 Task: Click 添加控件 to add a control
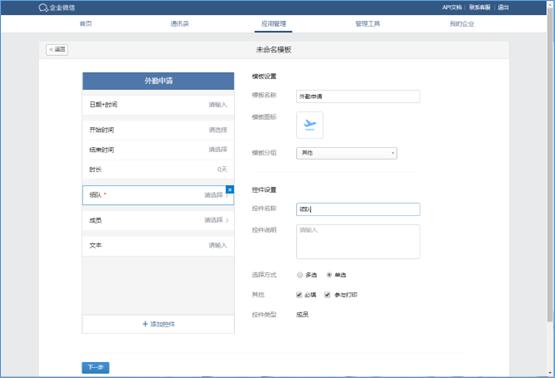(x=158, y=324)
